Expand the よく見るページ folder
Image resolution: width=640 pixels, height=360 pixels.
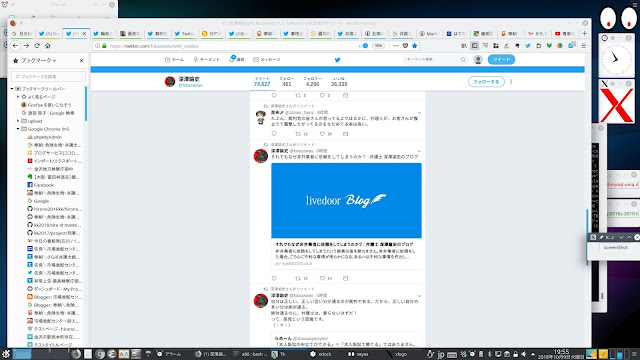point(18,97)
